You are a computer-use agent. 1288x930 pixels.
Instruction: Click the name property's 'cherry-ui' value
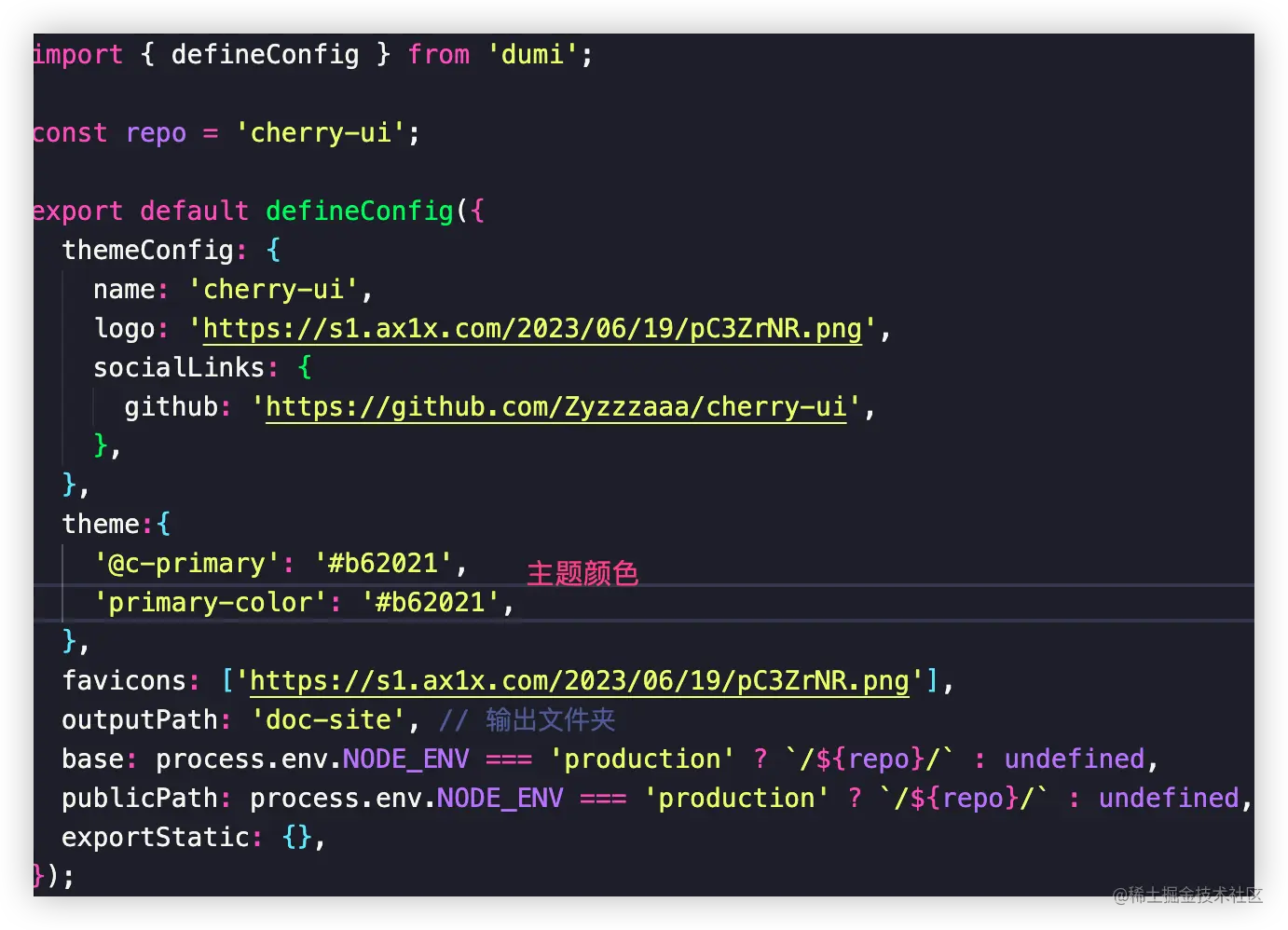[x=273, y=290]
